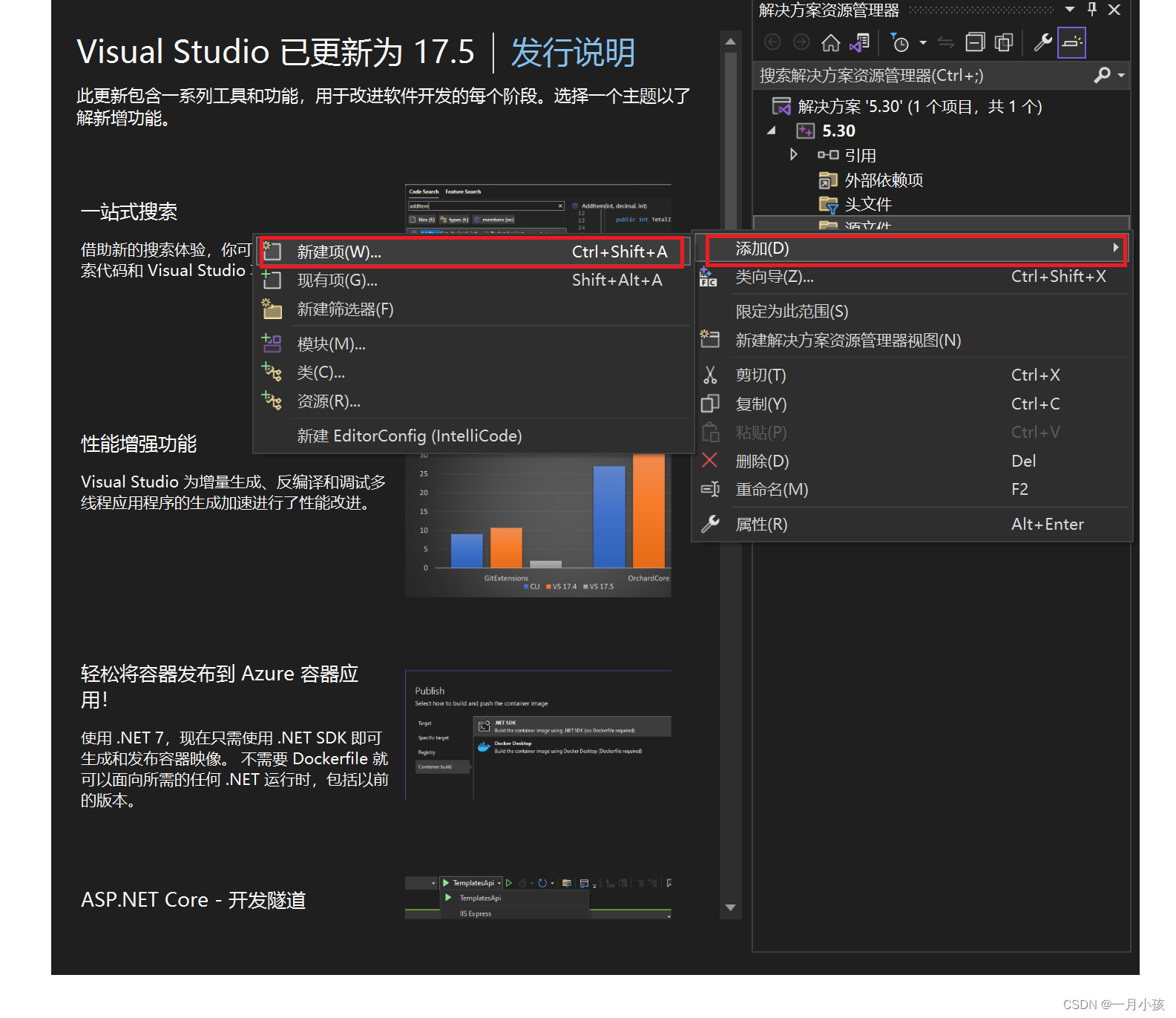Screen dimensions: 1176x1018
Task: Choose 剪切(T) menu entry
Action: pos(912,375)
